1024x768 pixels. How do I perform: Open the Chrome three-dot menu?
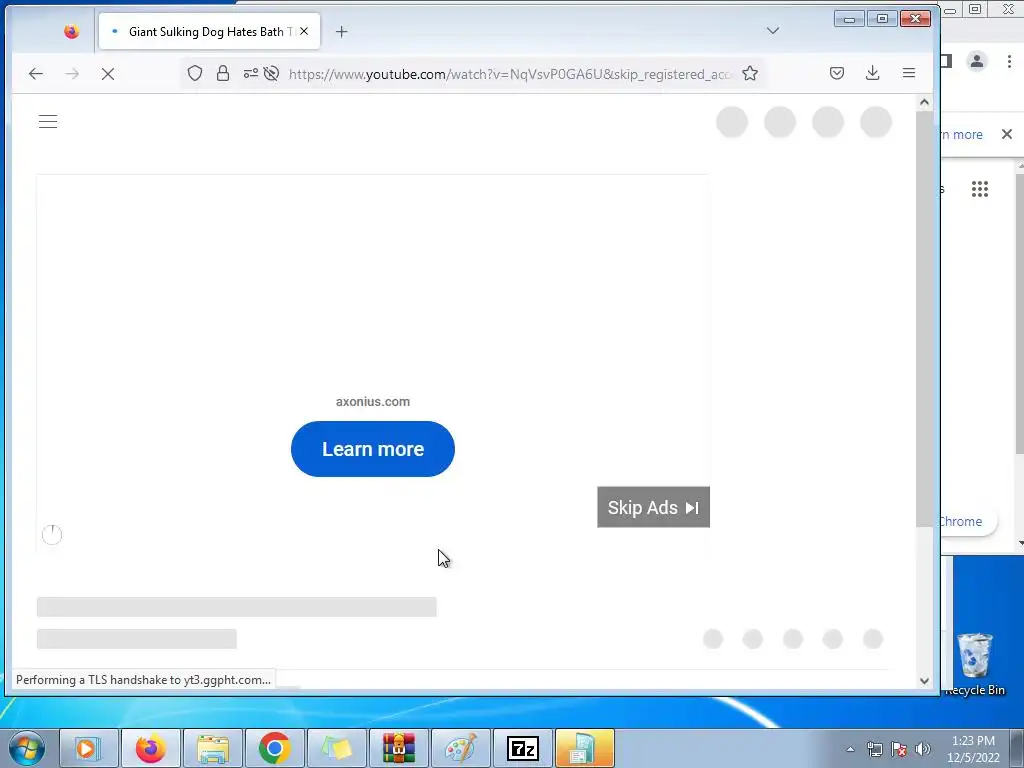pos(1009,61)
